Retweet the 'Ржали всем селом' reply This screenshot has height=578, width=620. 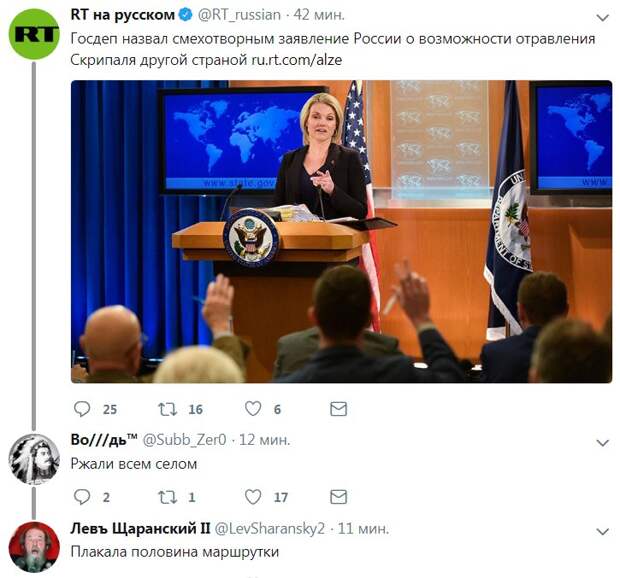click(x=168, y=497)
